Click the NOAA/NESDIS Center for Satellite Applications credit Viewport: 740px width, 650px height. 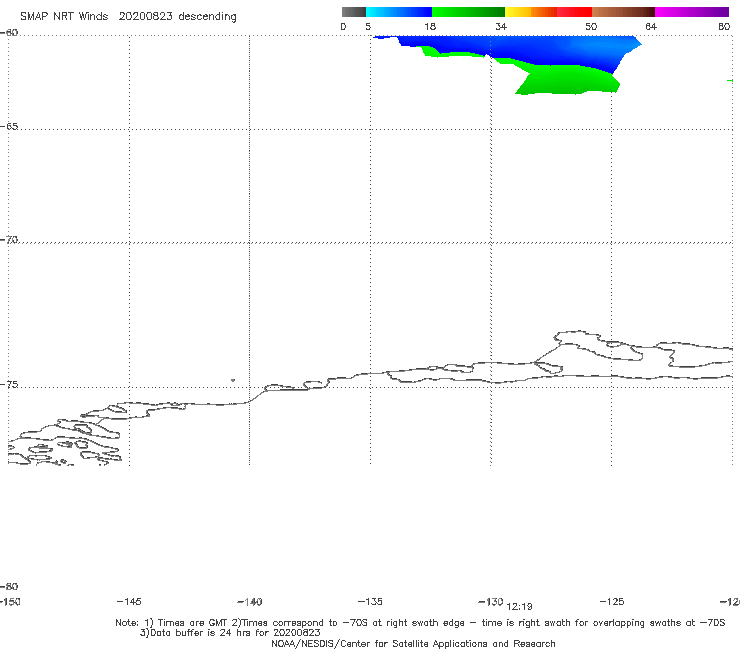click(x=413, y=643)
